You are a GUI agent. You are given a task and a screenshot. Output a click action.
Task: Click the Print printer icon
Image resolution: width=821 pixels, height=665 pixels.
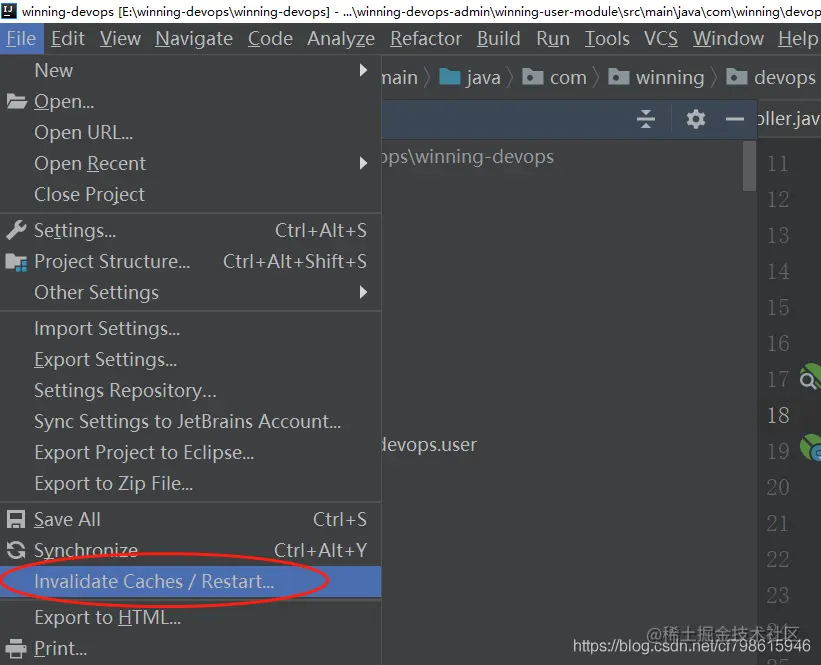pyautogui.click(x=16, y=648)
